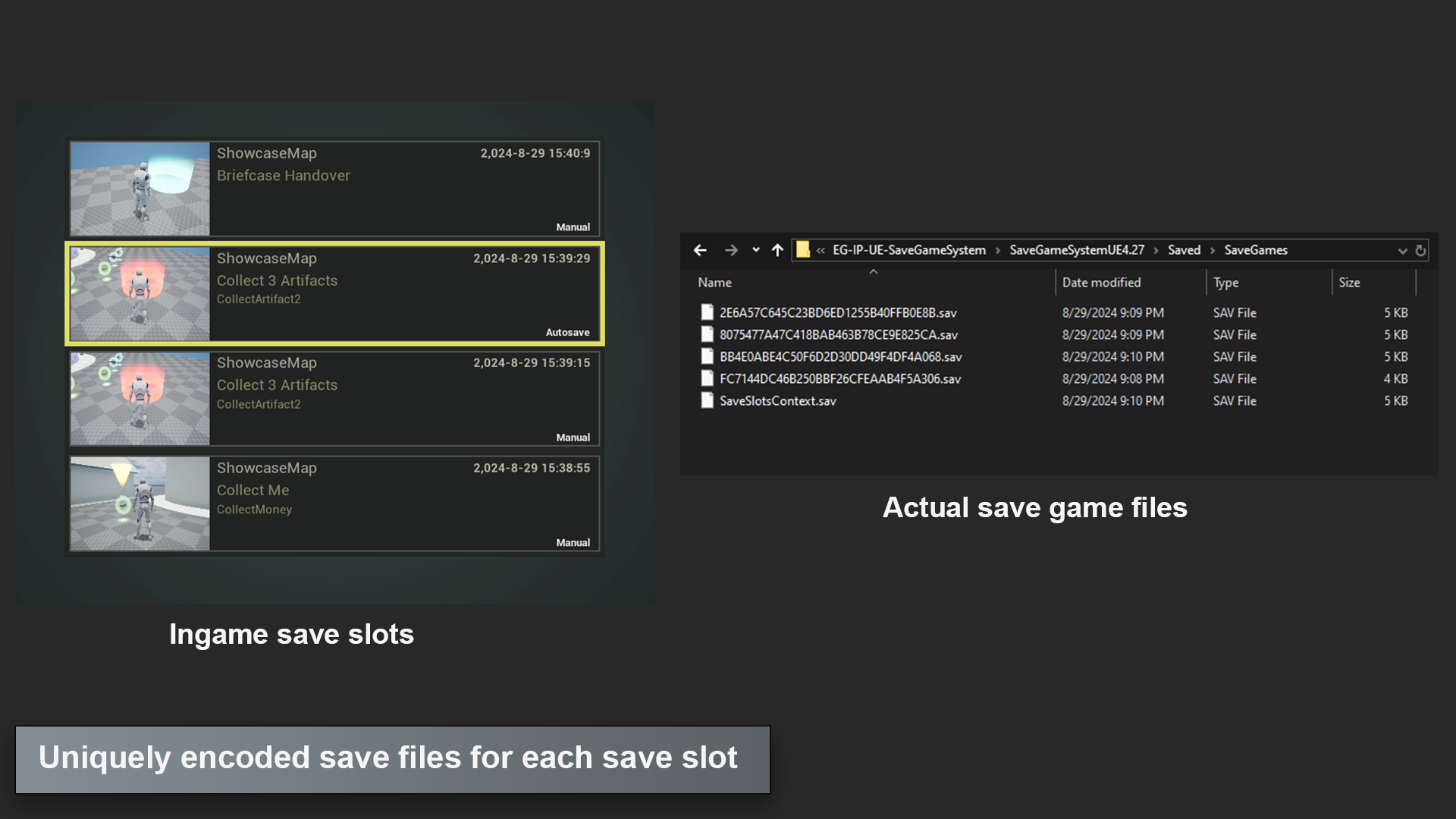This screenshot has height=819, width=1456.
Task: Click the Back arrow in file explorer
Action: coord(700,250)
